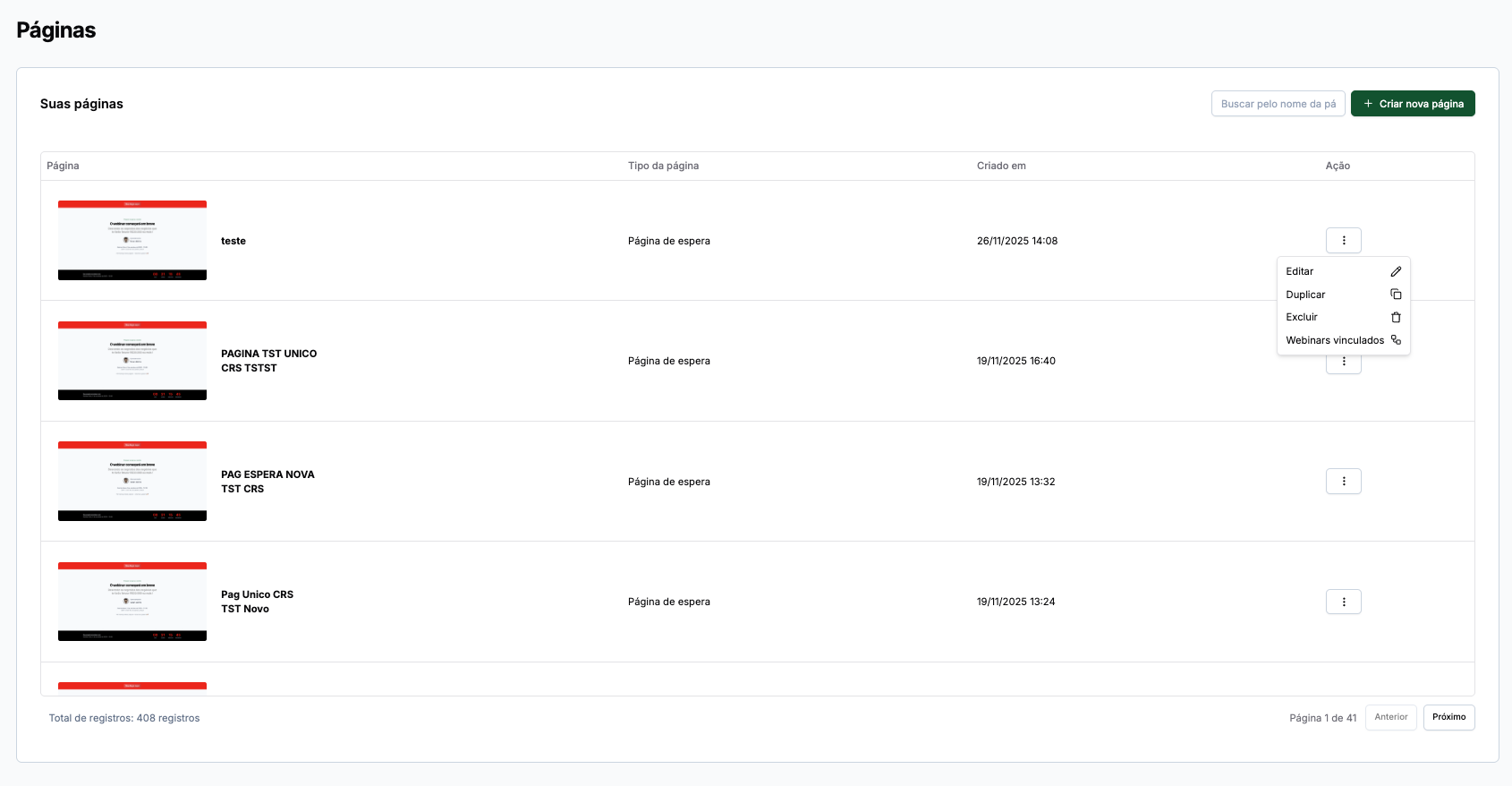Click thumbnail of PAGINA TST UNICO CRS TSTST
Viewport: 1512px width, 786px height.
pyautogui.click(x=132, y=361)
